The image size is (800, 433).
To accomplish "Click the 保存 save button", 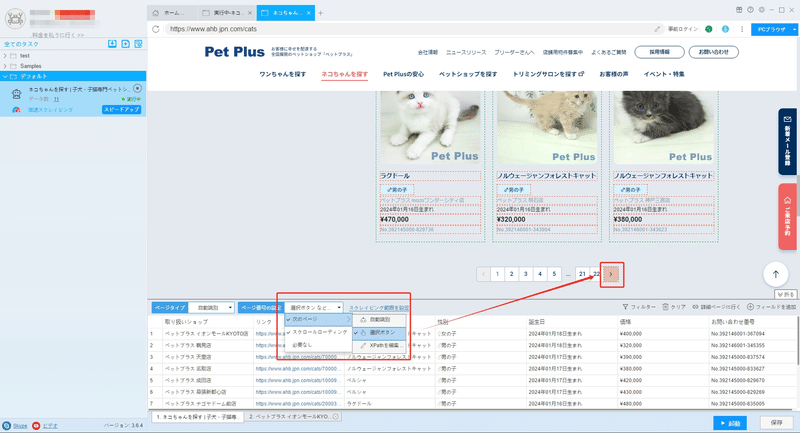I will (777, 423).
